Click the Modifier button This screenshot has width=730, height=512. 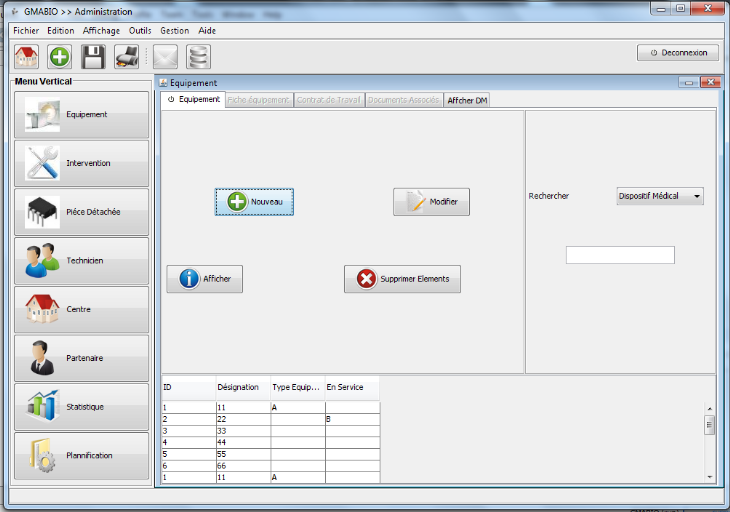click(x=432, y=202)
